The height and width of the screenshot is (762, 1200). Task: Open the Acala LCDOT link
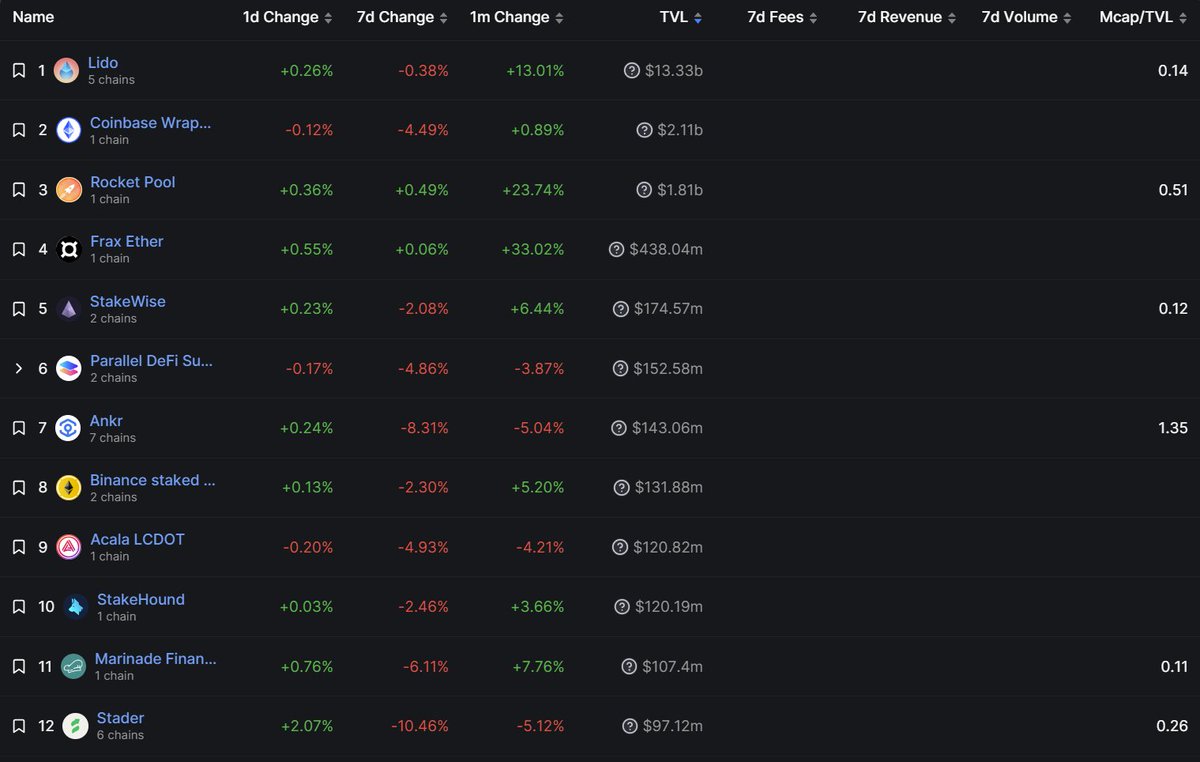point(137,539)
